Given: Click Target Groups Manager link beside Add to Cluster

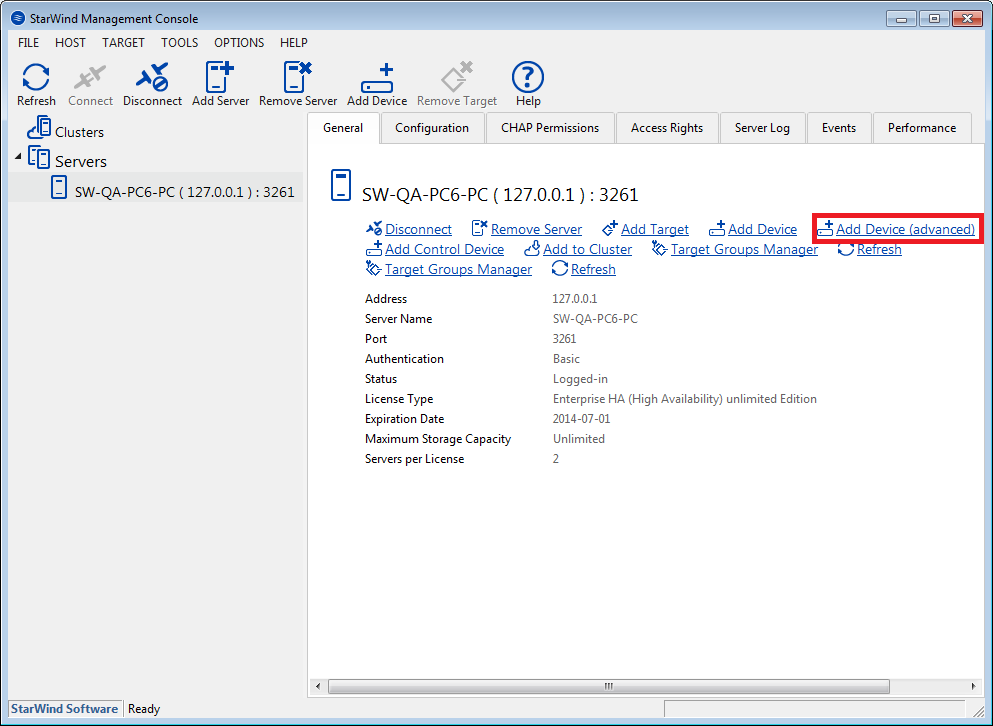Looking at the screenshot, I should 744,250.
